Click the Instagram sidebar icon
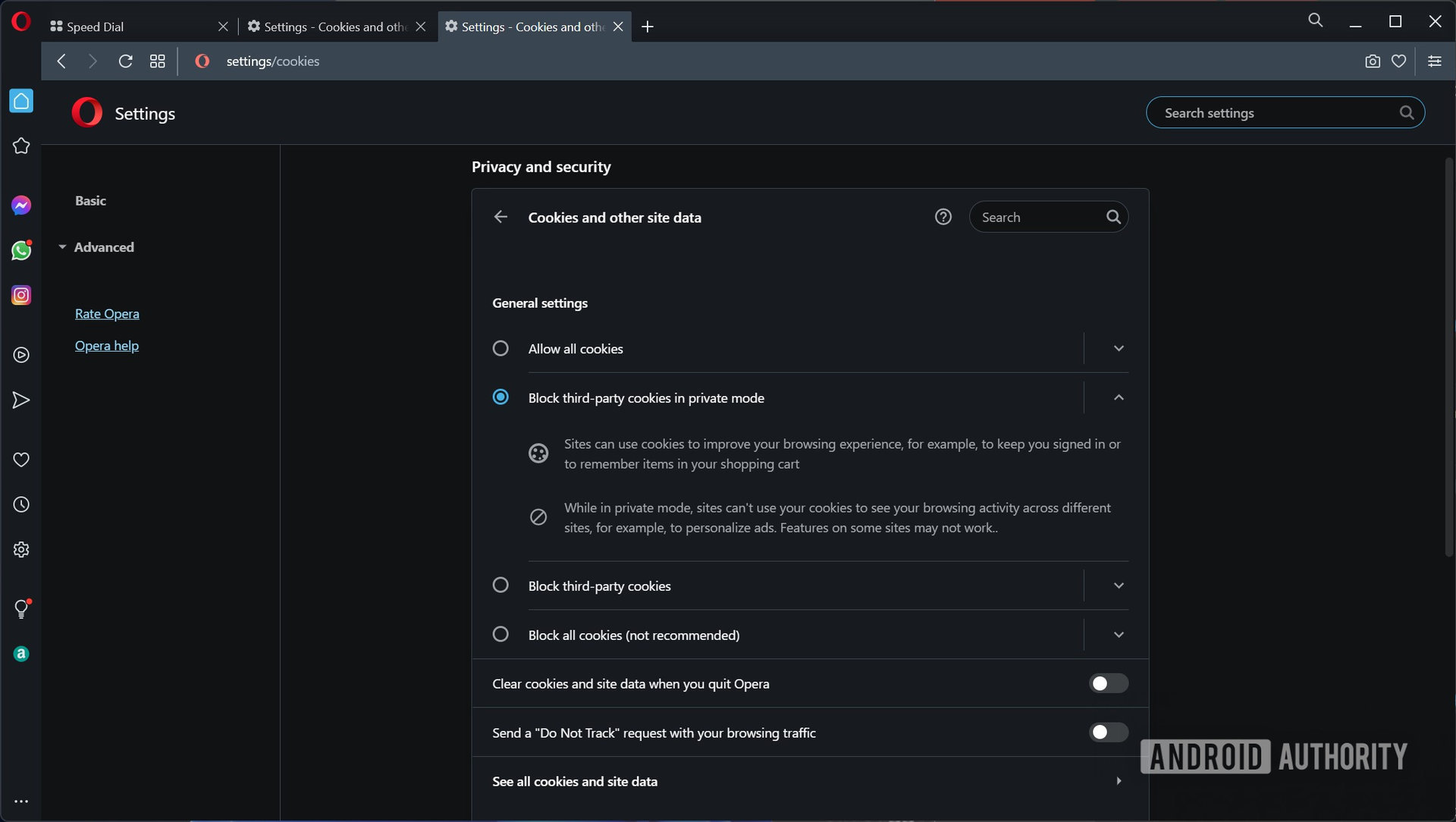This screenshot has height=822, width=1456. click(x=21, y=296)
